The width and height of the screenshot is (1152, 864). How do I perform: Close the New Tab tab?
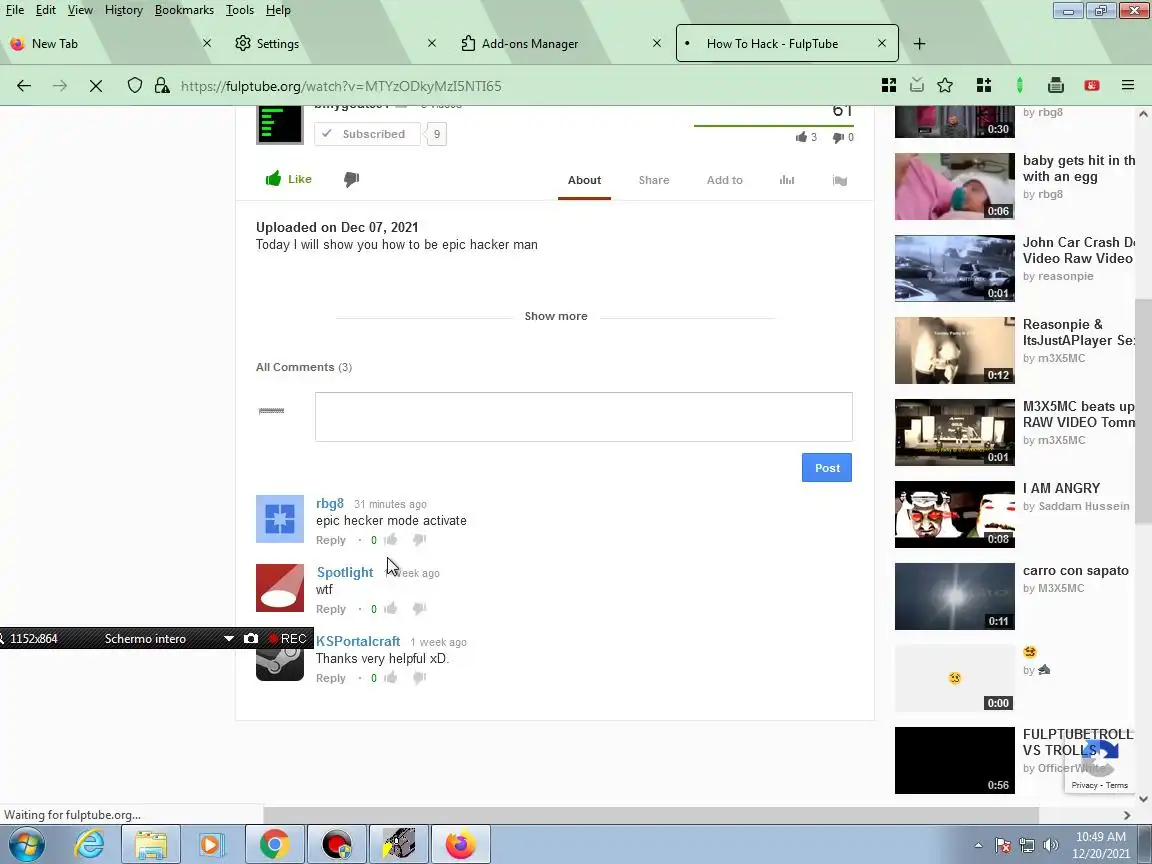206,43
